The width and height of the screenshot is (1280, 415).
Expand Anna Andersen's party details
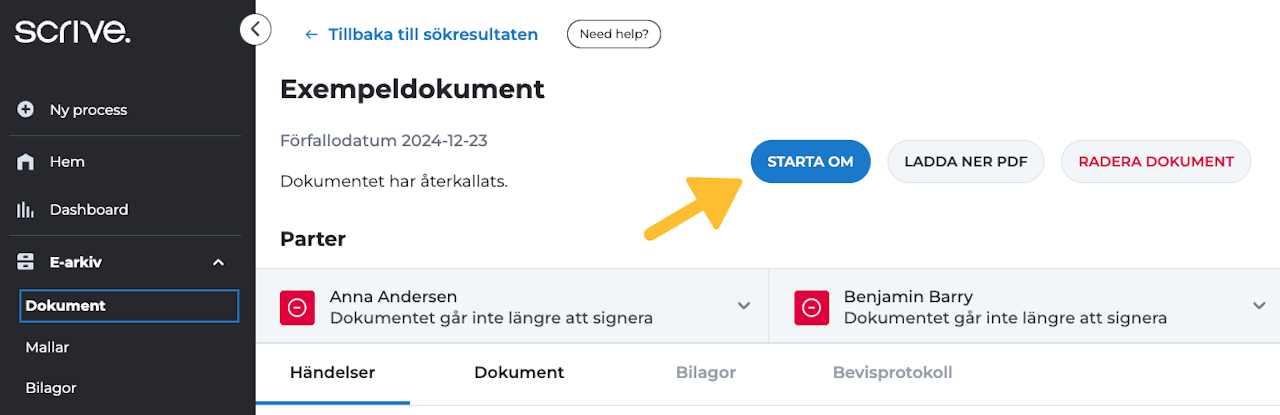click(744, 306)
